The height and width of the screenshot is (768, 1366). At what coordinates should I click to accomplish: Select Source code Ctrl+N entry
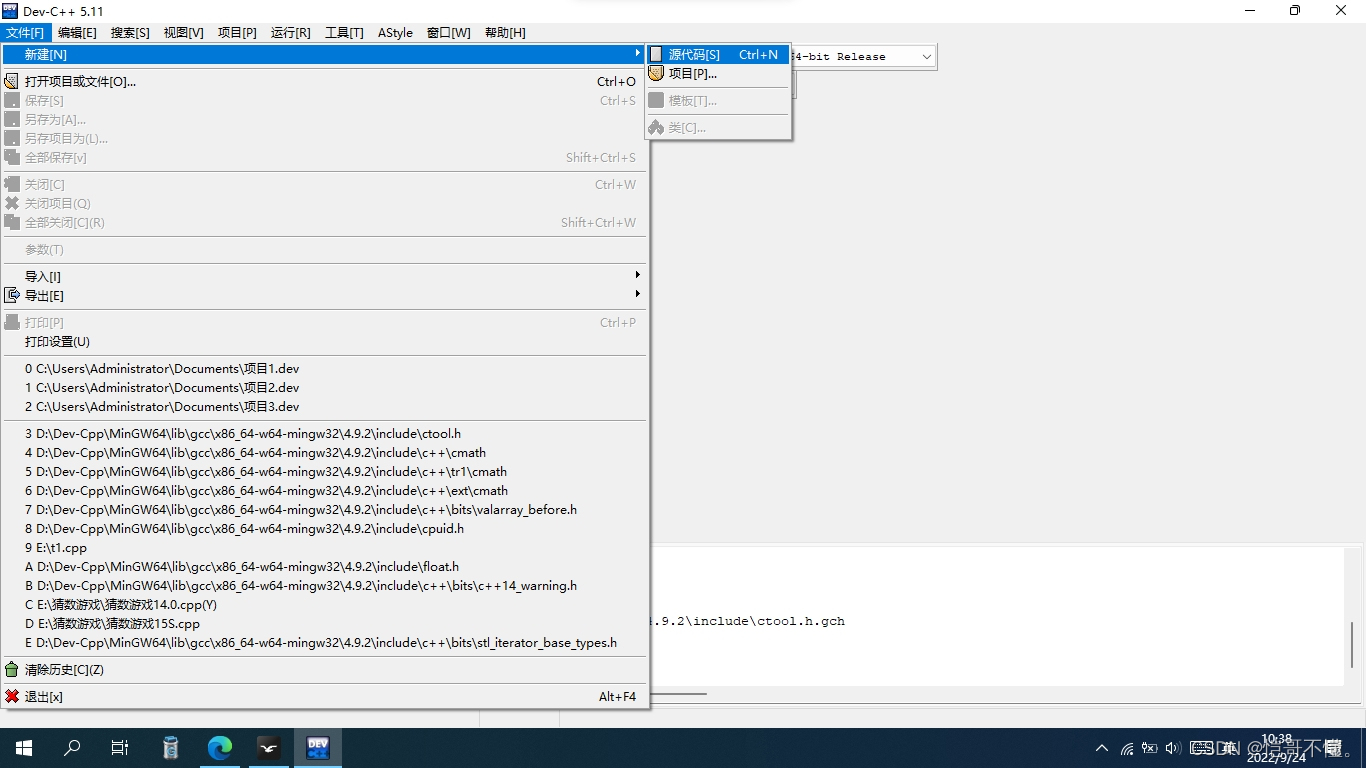(x=718, y=55)
